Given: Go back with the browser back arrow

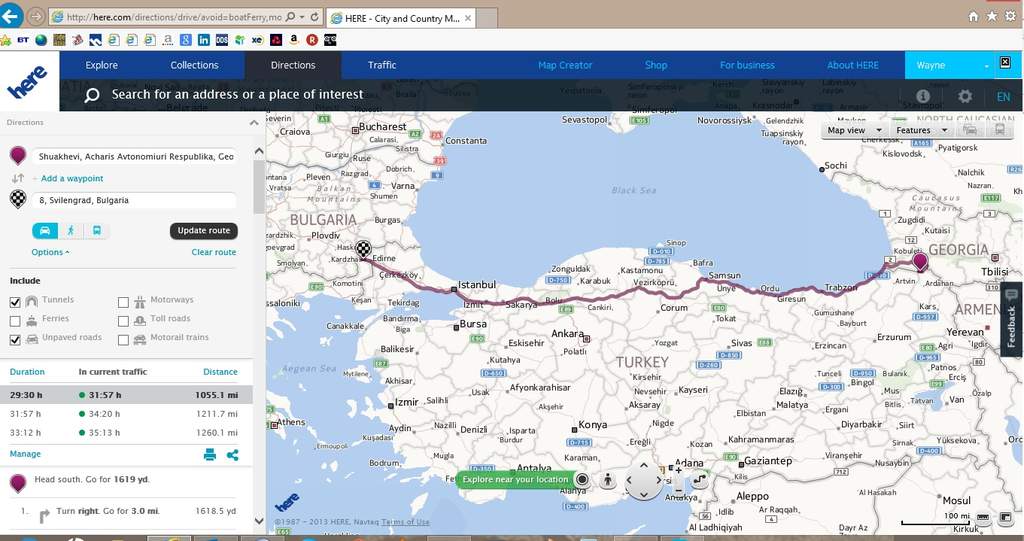Looking at the screenshot, I should pyautogui.click(x=11, y=16).
